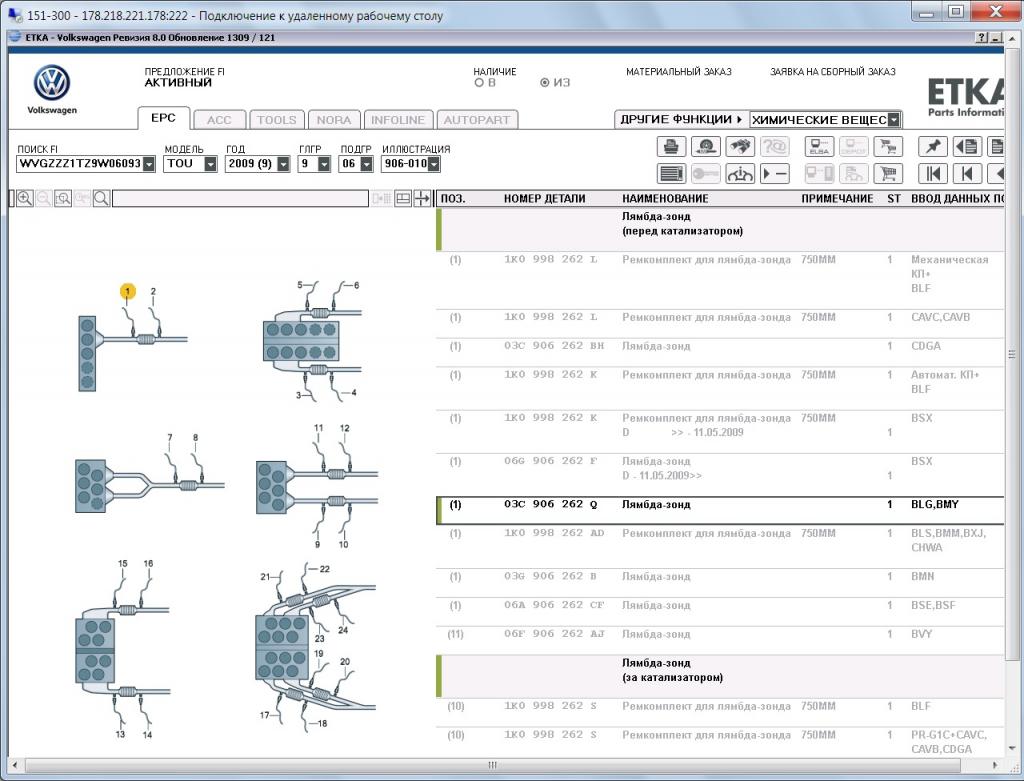This screenshot has height=781, width=1024.
Task: Jump to first with double-bar arrow icon
Action: [x=933, y=174]
